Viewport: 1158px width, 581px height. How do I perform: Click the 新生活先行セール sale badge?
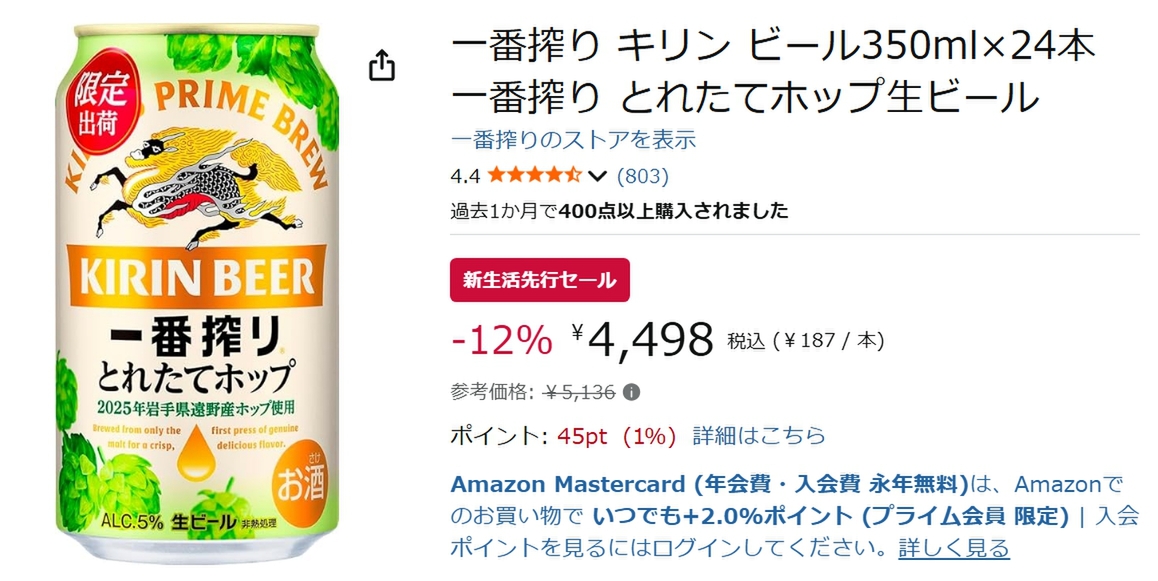[x=540, y=280]
